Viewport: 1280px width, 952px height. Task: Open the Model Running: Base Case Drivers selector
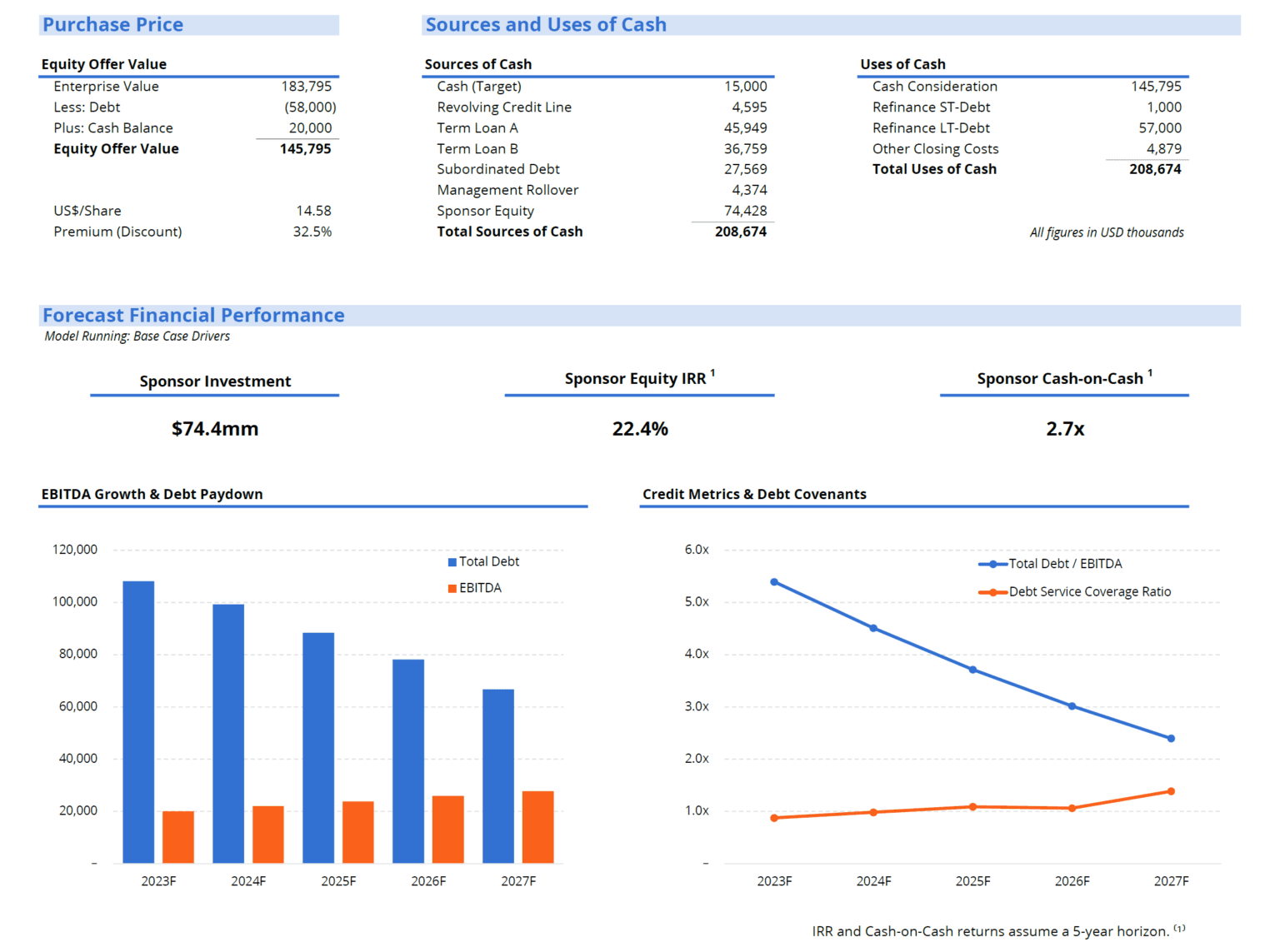(x=137, y=336)
